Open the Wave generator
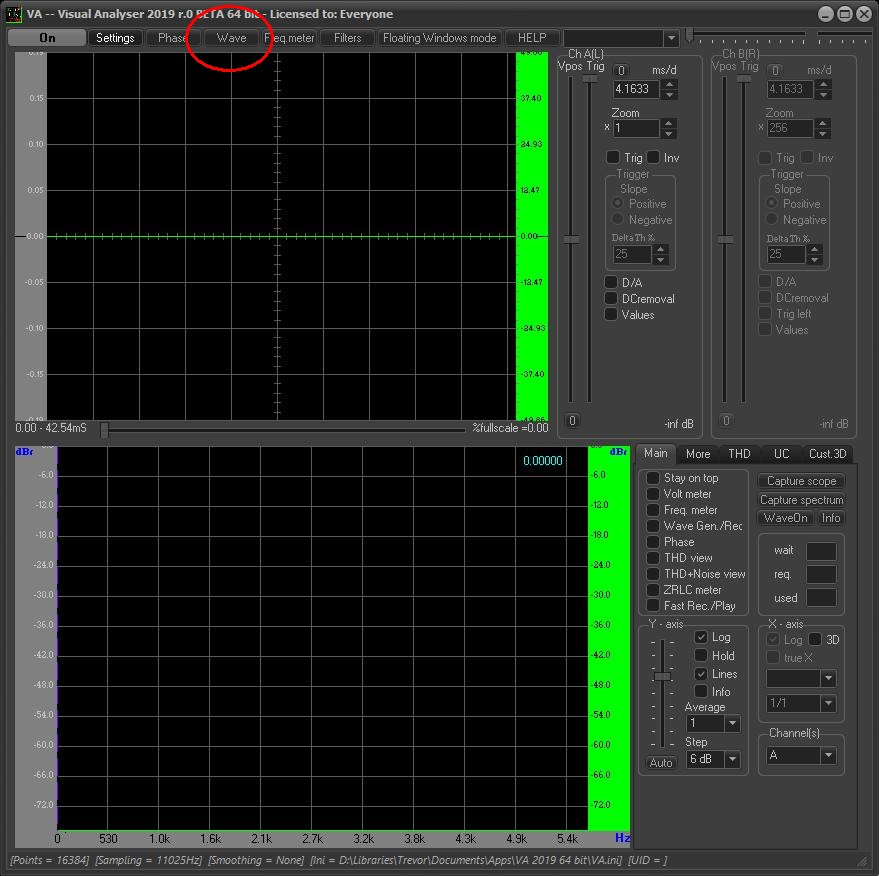This screenshot has width=879, height=876. coord(231,38)
